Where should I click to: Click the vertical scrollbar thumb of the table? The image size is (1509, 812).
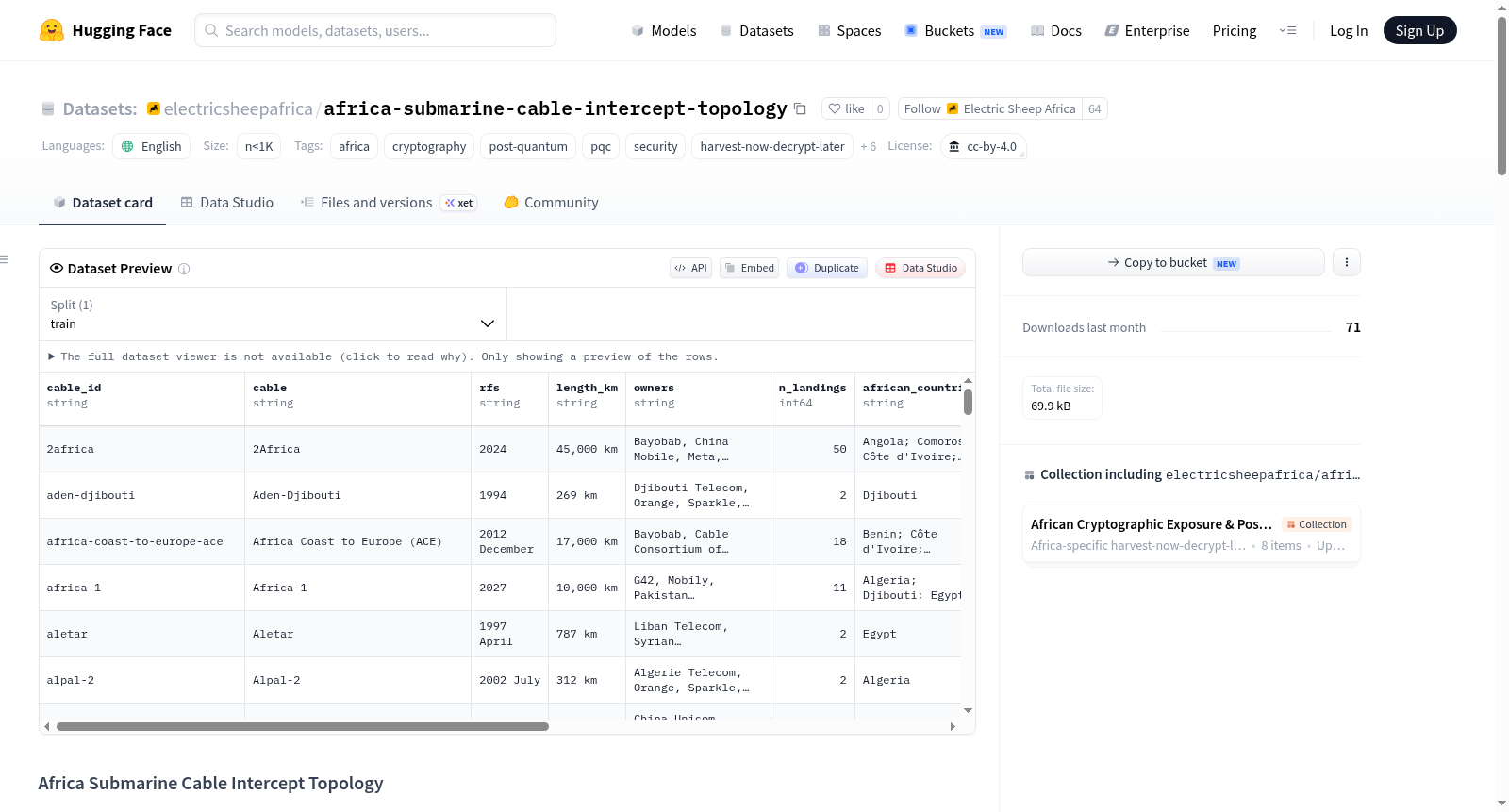[x=968, y=402]
